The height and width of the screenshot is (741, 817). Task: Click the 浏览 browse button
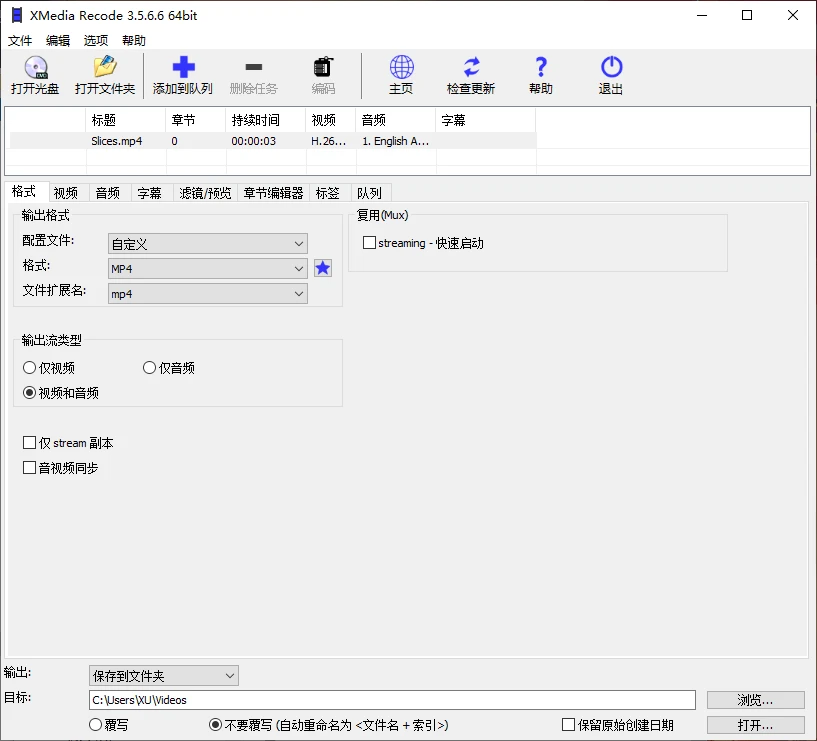coord(755,699)
